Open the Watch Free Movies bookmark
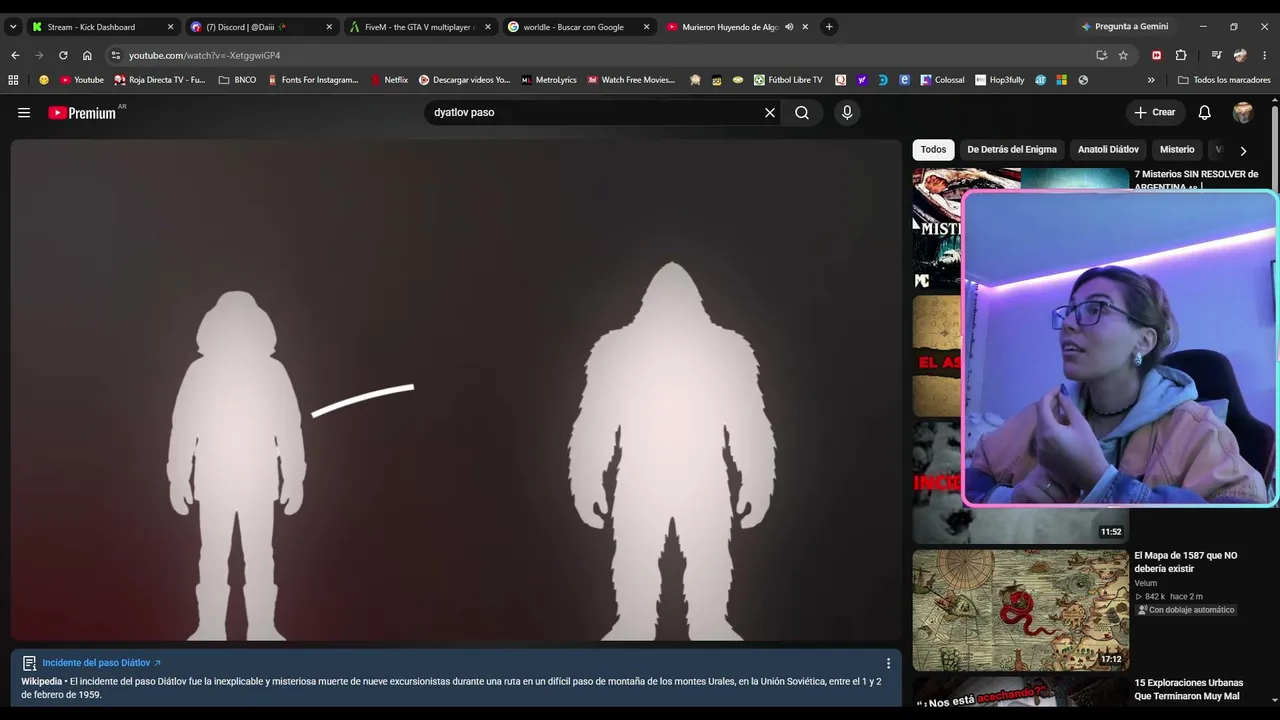The width and height of the screenshot is (1280, 720). [630, 80]
